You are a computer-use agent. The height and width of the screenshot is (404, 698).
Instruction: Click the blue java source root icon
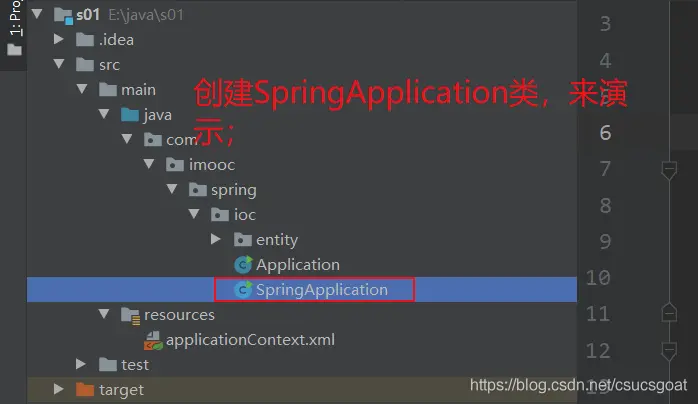pos(130,114)
